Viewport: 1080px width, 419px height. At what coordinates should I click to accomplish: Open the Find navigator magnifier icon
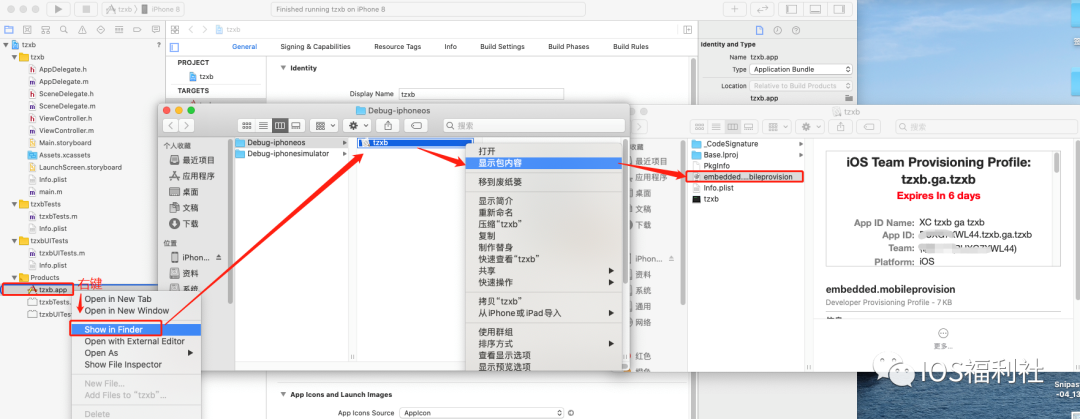click(x=63, y=30)
